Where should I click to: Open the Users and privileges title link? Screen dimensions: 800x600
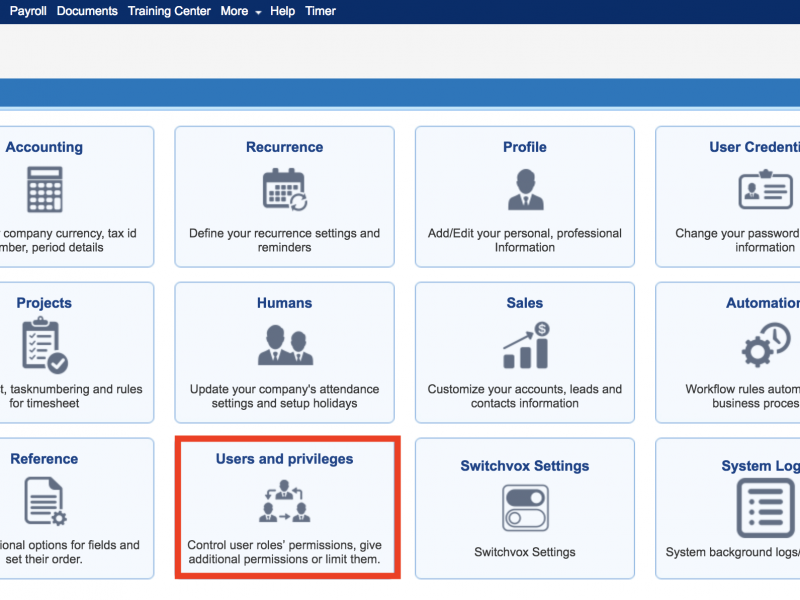point(285,459)
